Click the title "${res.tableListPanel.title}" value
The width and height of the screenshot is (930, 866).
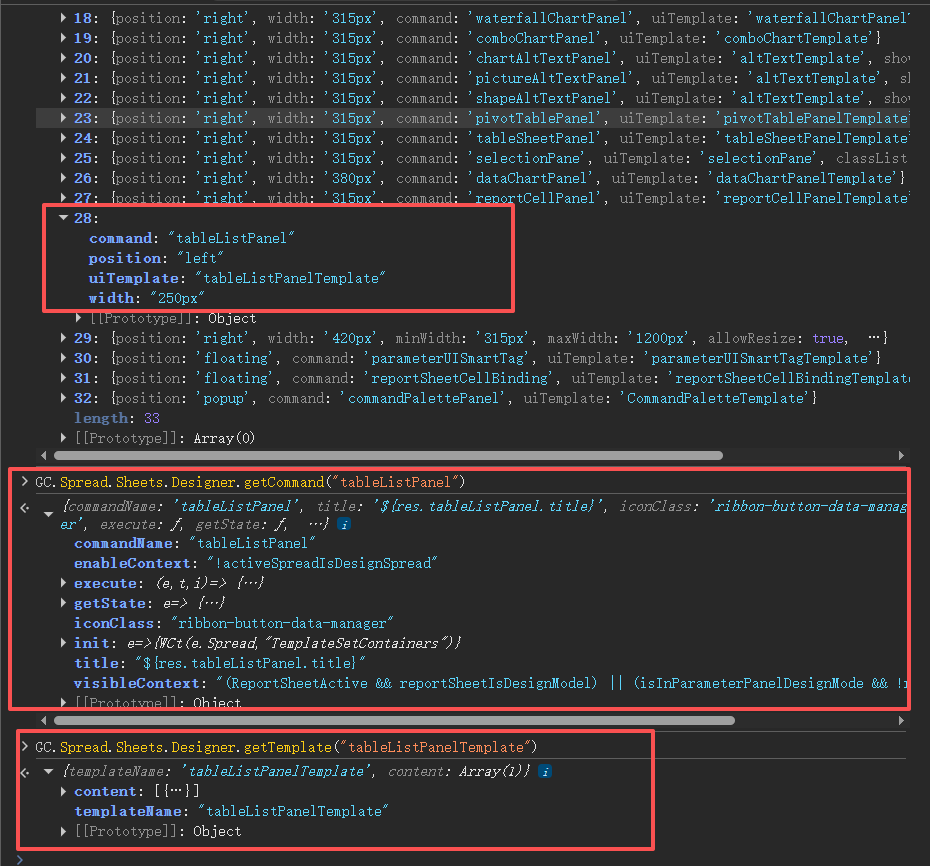point(250,663)
